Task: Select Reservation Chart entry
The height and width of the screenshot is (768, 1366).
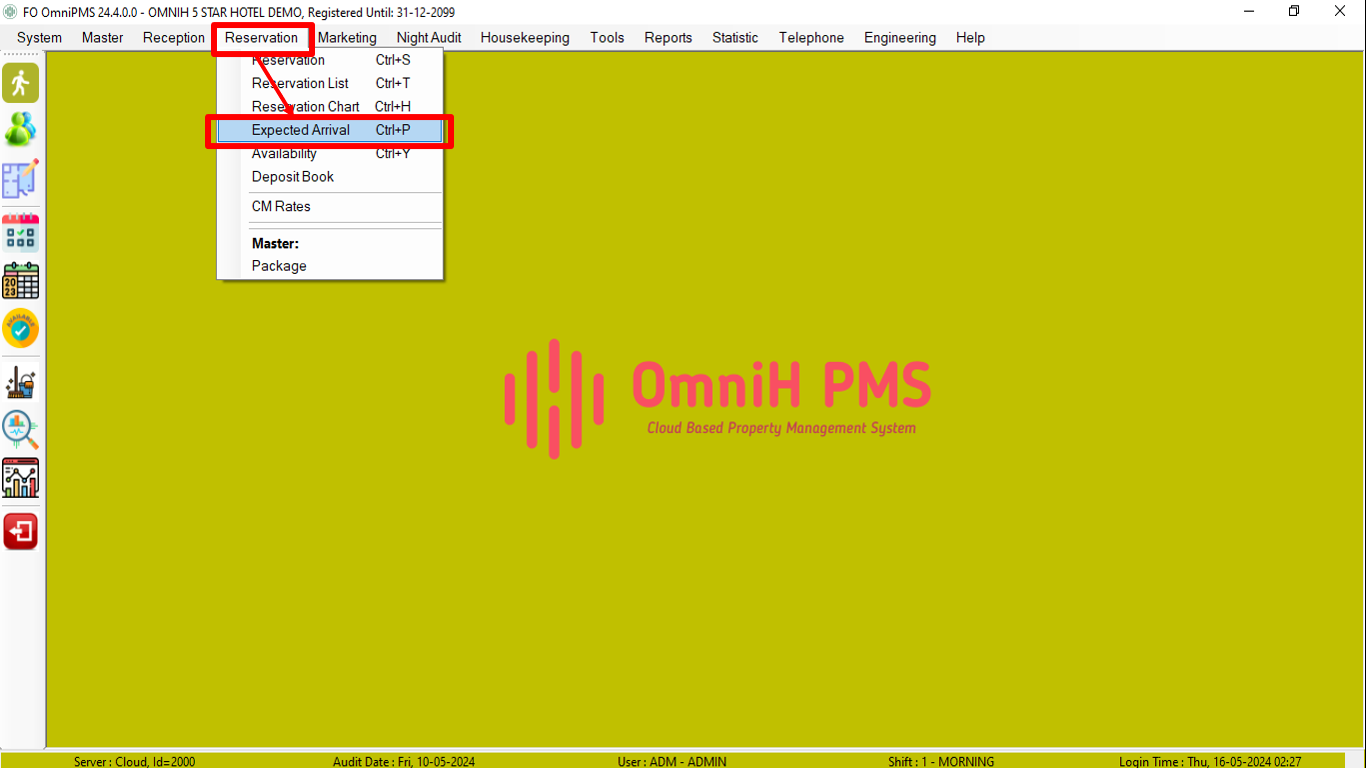Action: click(330, 106)
